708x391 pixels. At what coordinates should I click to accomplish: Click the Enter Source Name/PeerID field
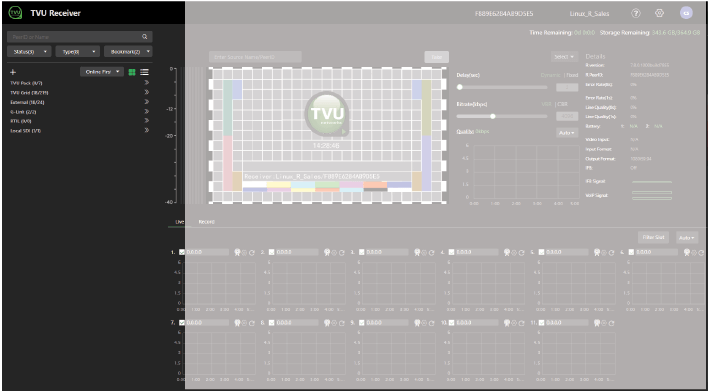(255, 57)
